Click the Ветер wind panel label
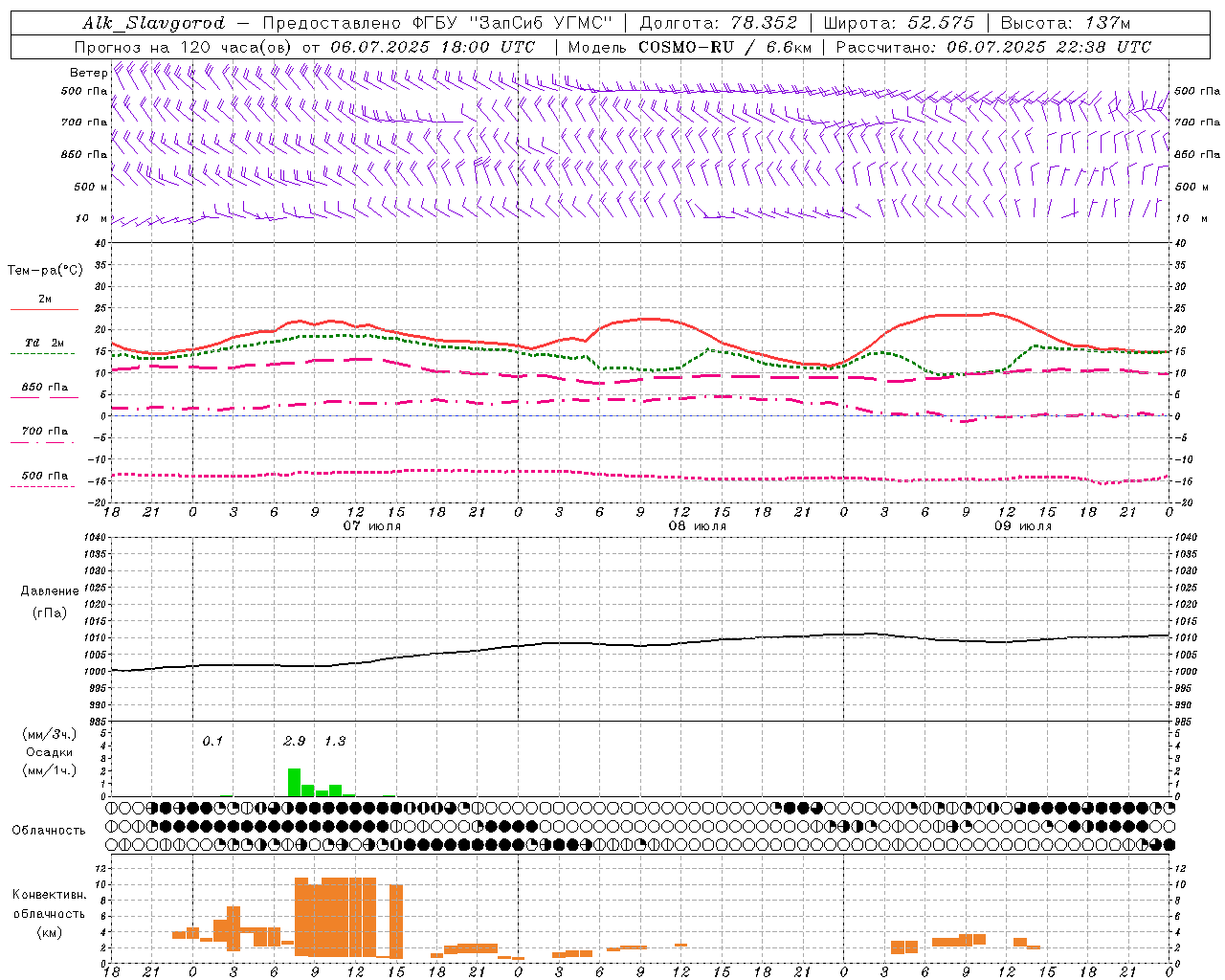 [88, 73]
